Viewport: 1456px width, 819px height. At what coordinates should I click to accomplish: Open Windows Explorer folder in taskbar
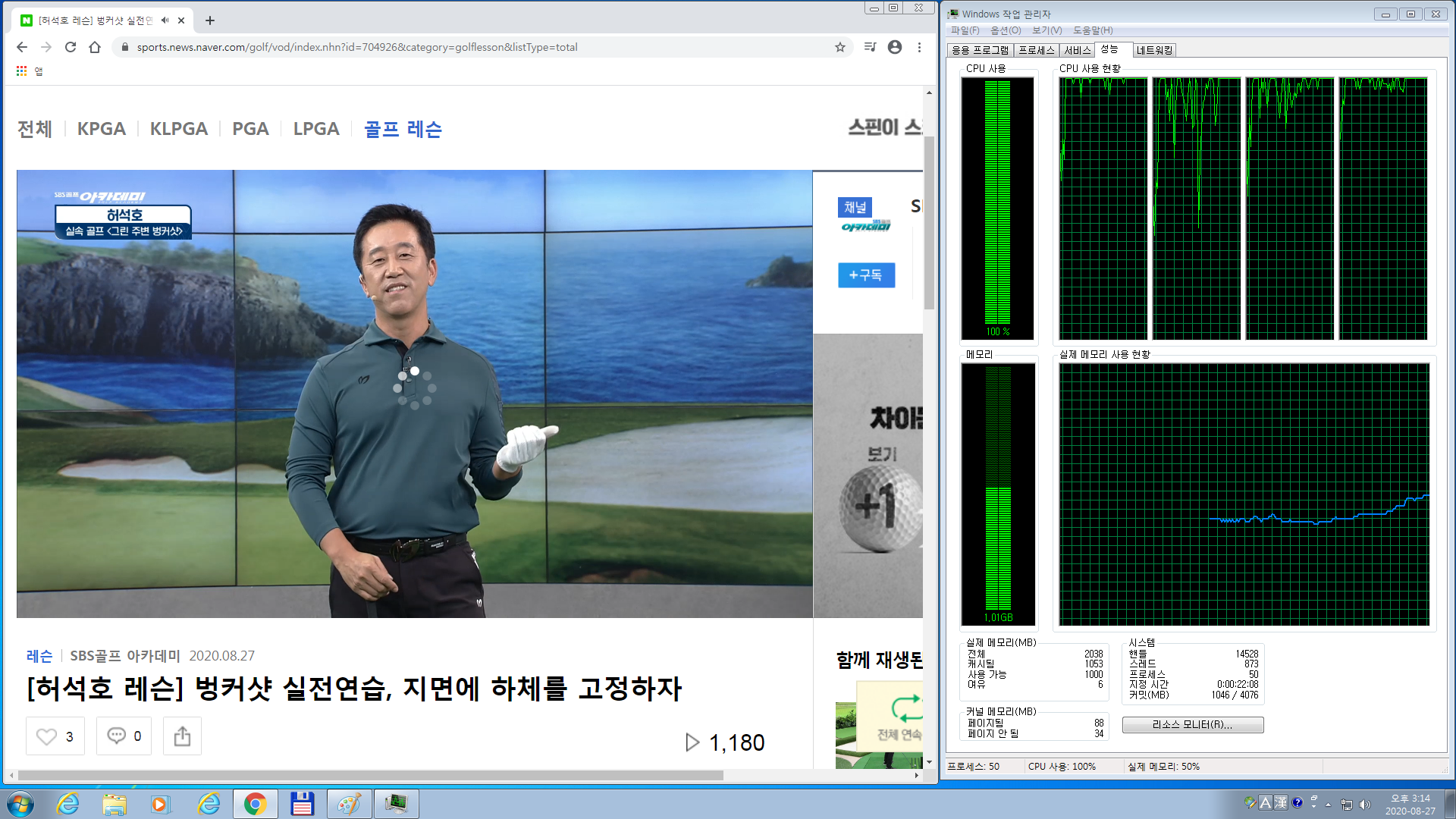pyautogui.click(x=115, y=804)
